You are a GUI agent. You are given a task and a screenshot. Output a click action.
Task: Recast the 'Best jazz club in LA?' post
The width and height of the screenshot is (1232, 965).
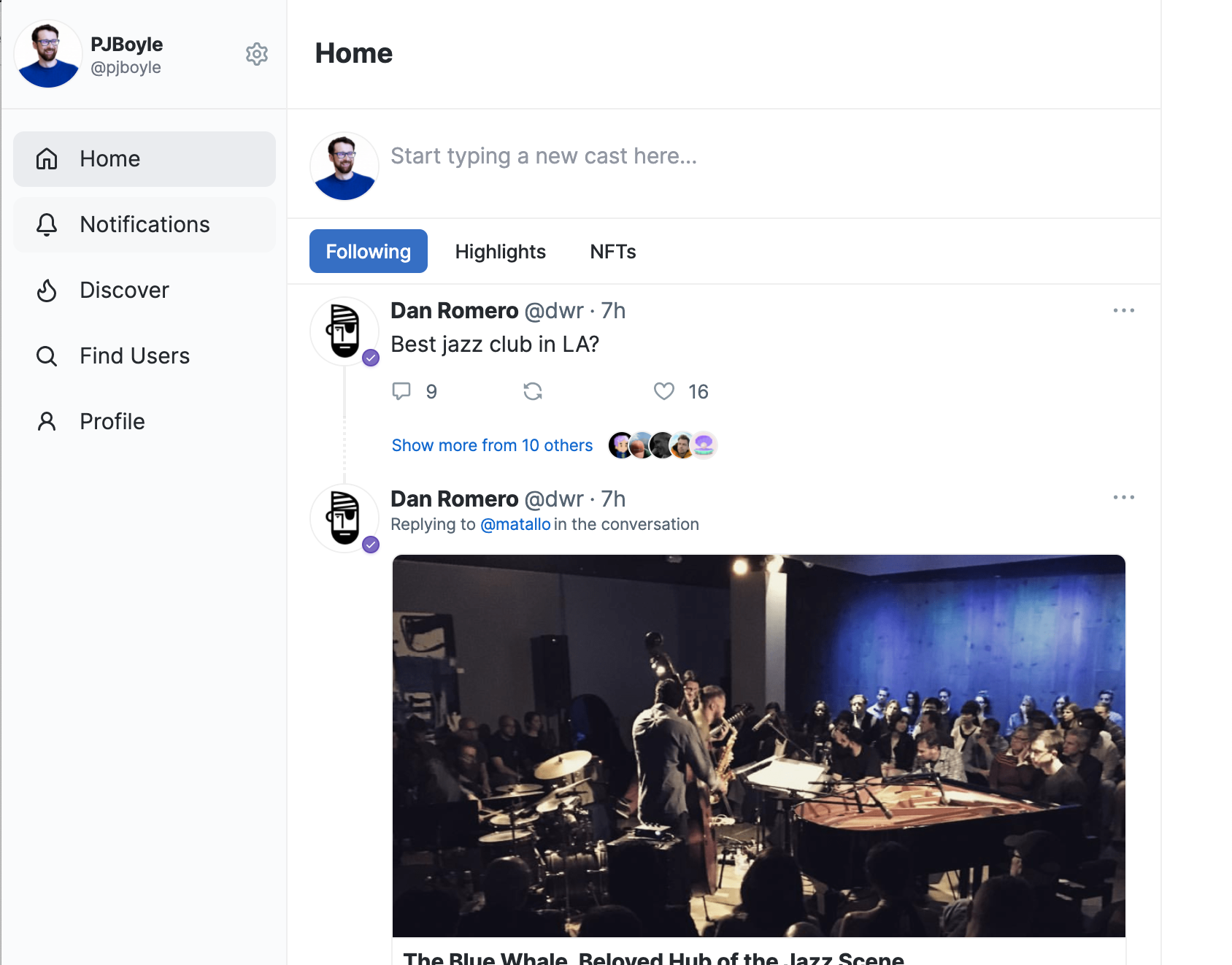[x=533, y=391]
